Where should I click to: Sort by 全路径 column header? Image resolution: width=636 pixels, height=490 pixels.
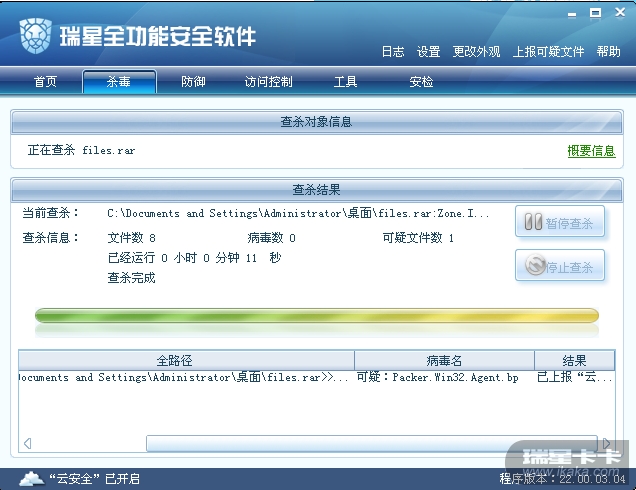pos(187,360)
